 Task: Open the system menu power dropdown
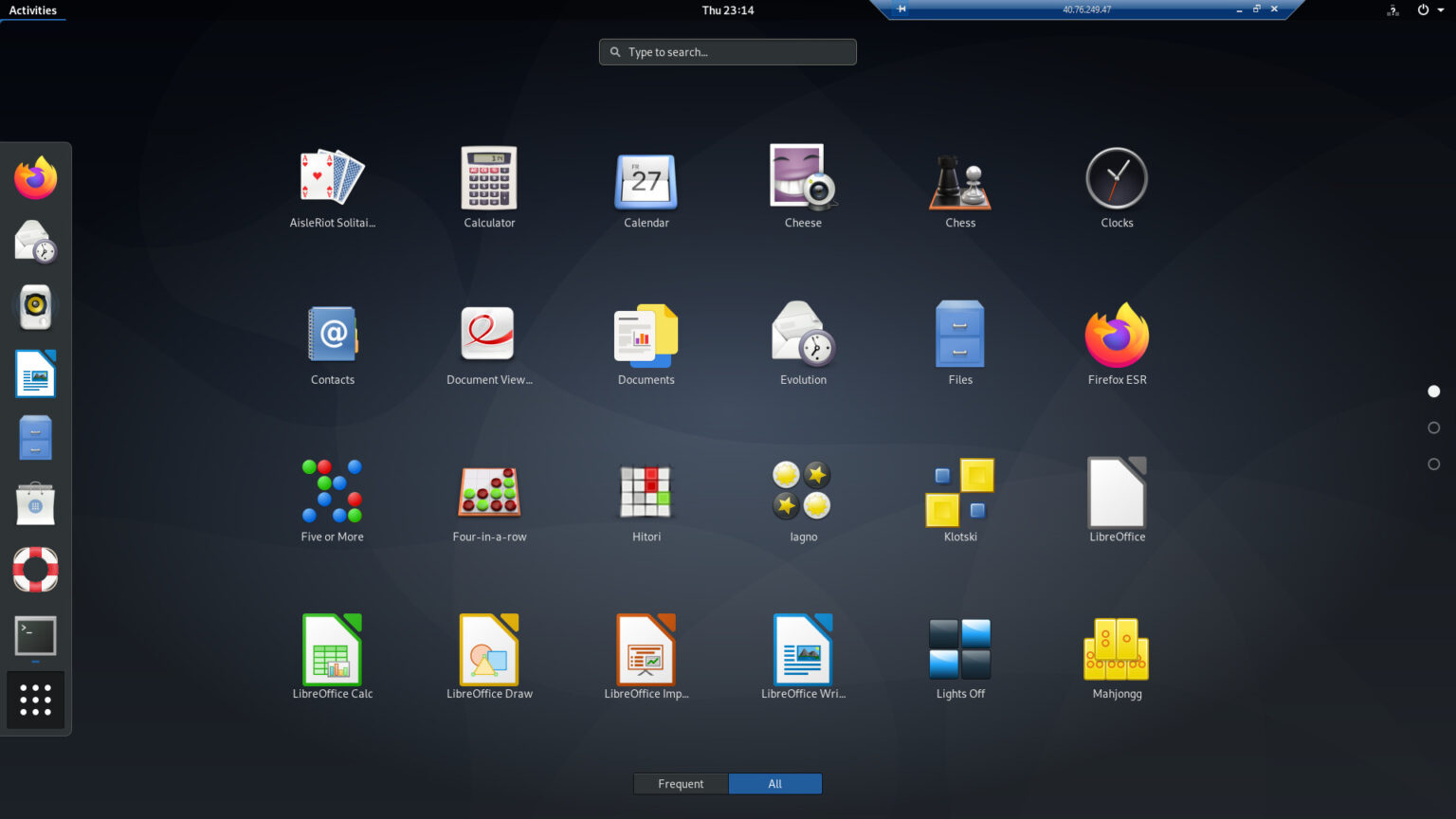pyautogui.click(x=1429, y=10)
